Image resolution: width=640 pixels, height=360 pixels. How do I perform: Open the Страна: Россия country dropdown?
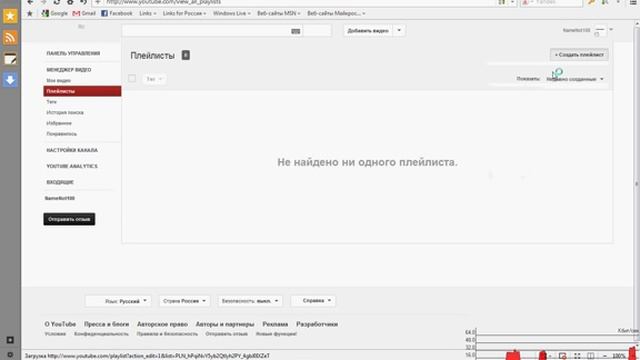point(184,301)
